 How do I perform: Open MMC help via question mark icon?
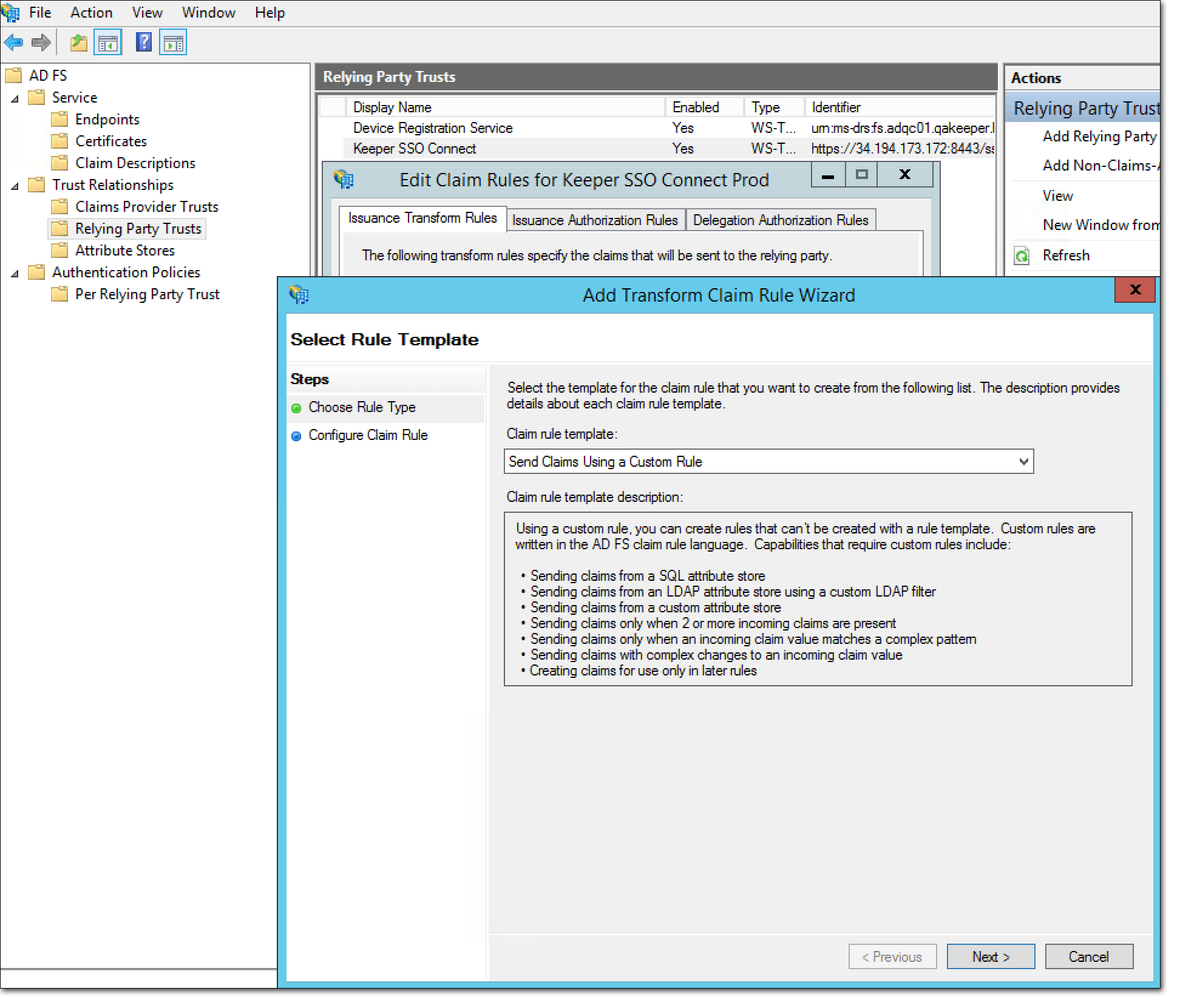coord(143,41)
